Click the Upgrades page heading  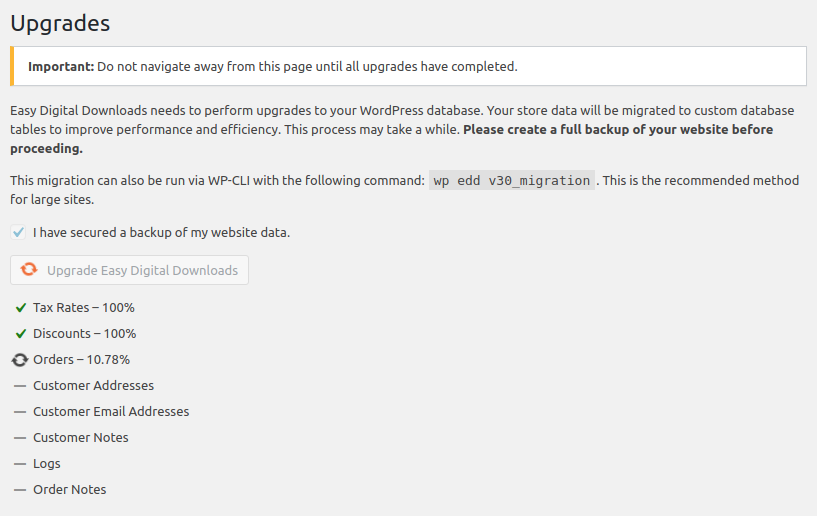pyautogui.click(x=60, y=22)
